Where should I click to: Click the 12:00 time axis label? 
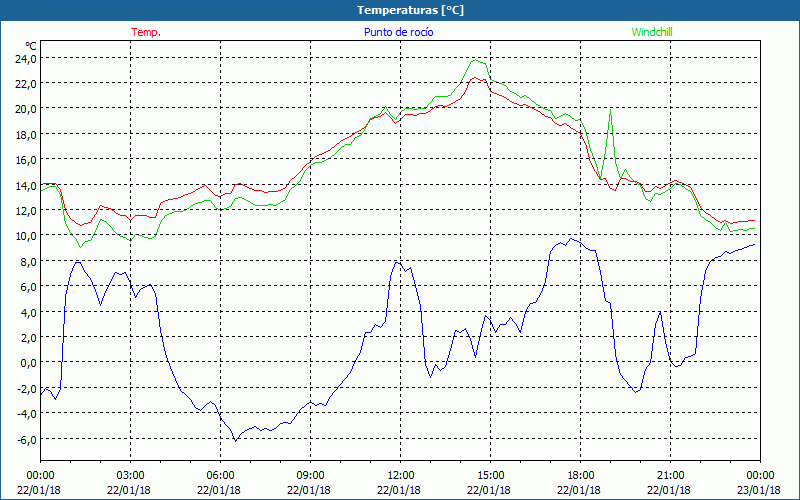[x=401, y=476]
